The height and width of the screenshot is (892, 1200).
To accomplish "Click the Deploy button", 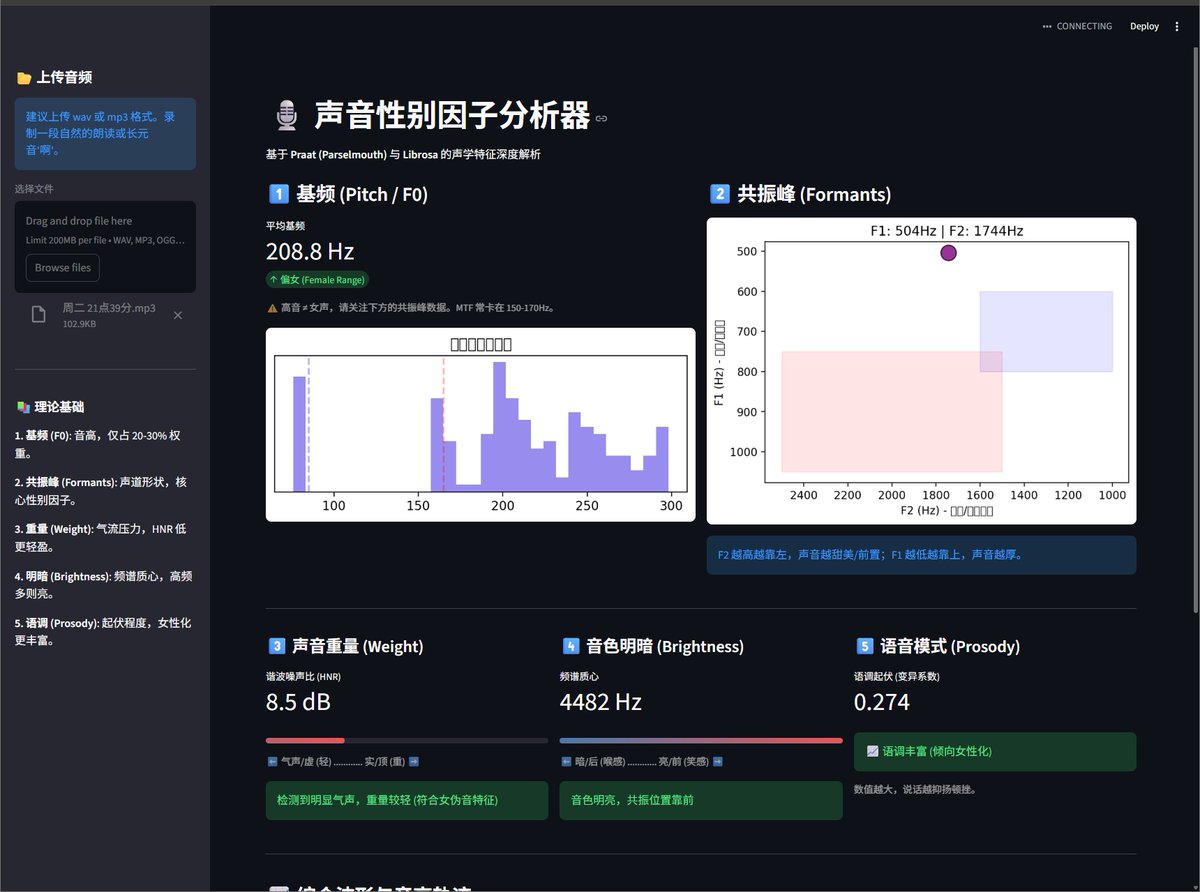I will click(1144, 27).
